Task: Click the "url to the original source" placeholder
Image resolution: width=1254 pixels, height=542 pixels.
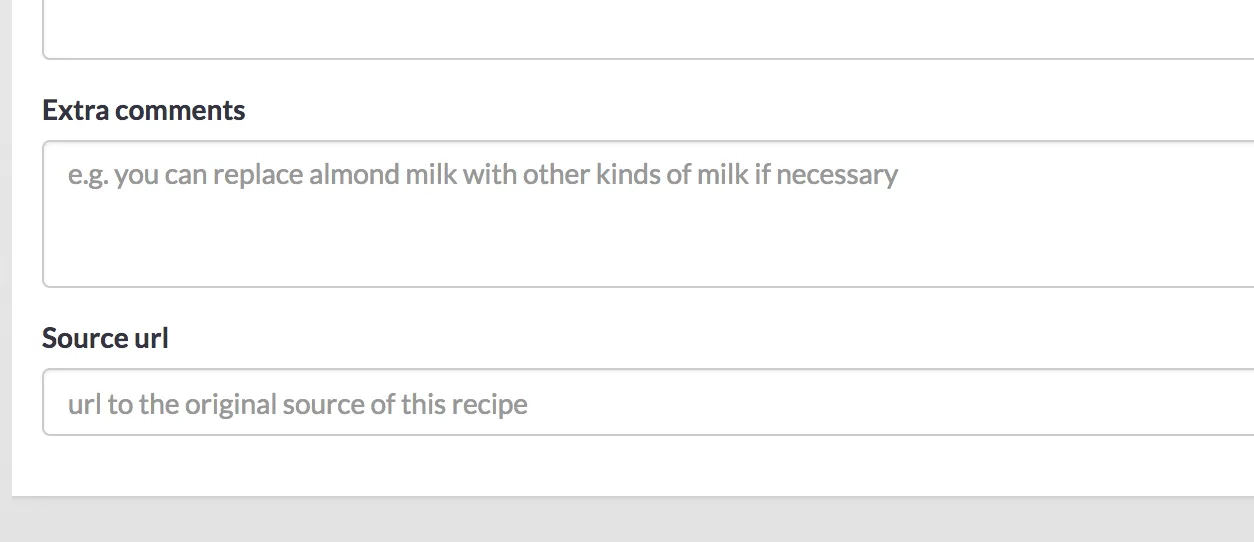Action: (x=297, y=405)
